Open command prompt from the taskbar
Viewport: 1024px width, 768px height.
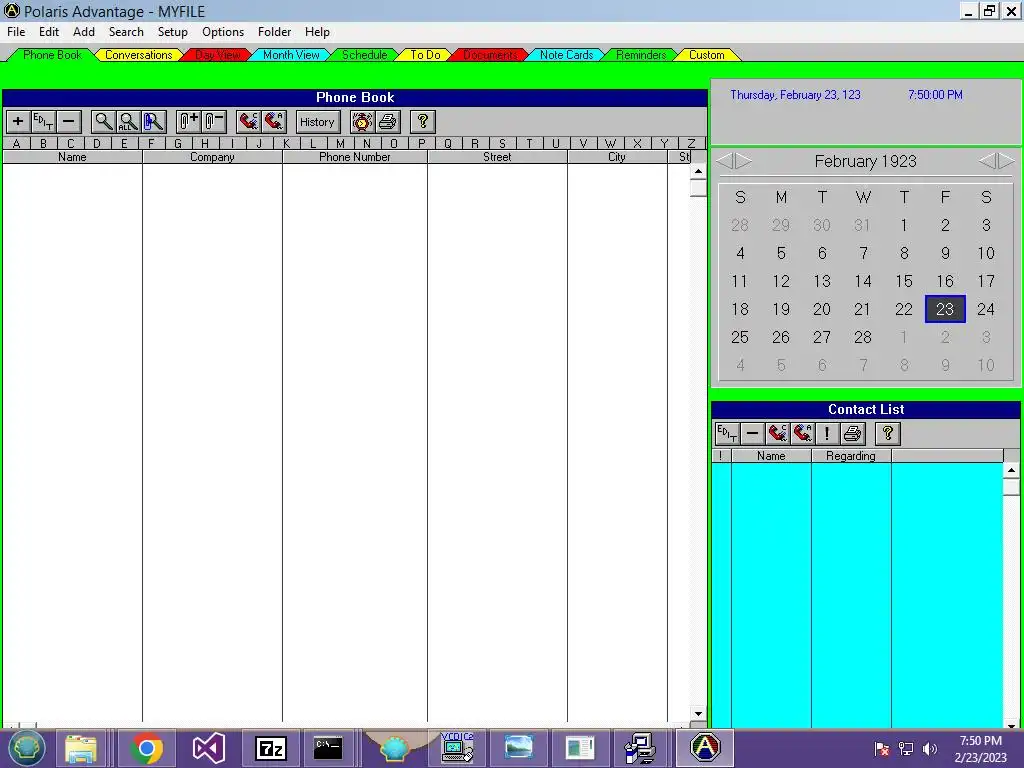(328, 748)
